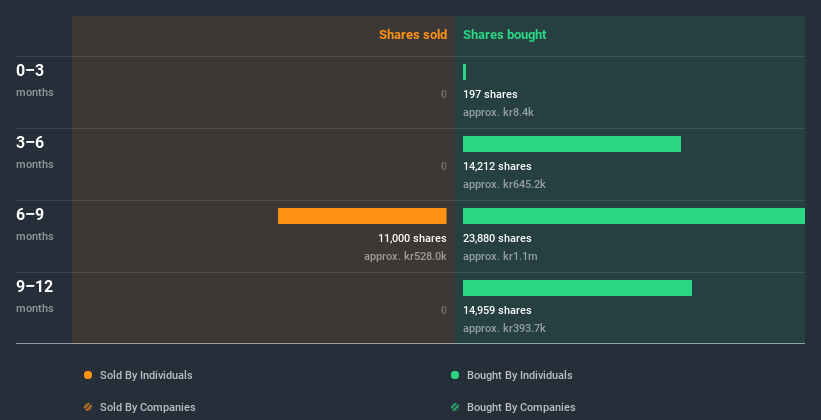Click the approx. kr8.4k value
This screenshot has width=821, height=420.
tap(498, 112)
